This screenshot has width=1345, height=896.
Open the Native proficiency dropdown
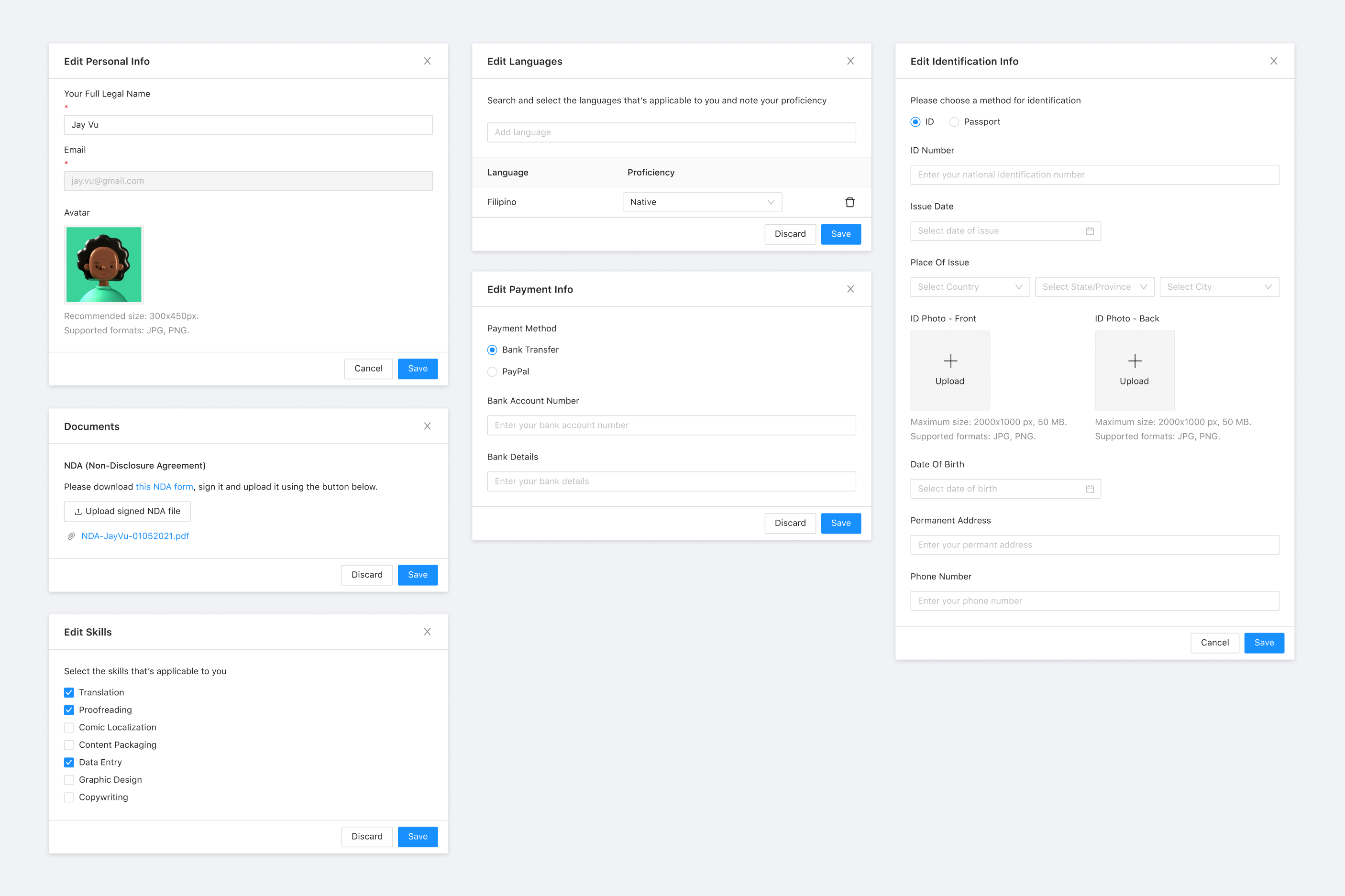click(x=702, y=202)
